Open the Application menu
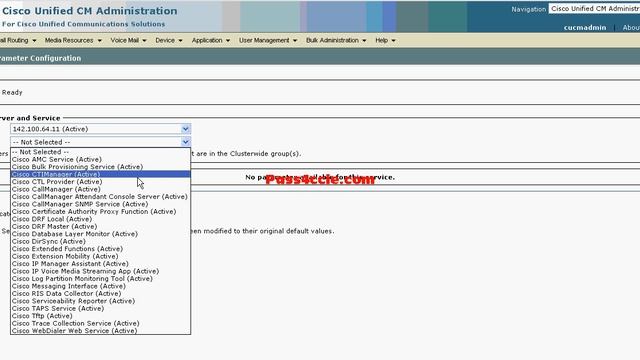The width and height of the screenshot is (640, 360). [211, 40]
